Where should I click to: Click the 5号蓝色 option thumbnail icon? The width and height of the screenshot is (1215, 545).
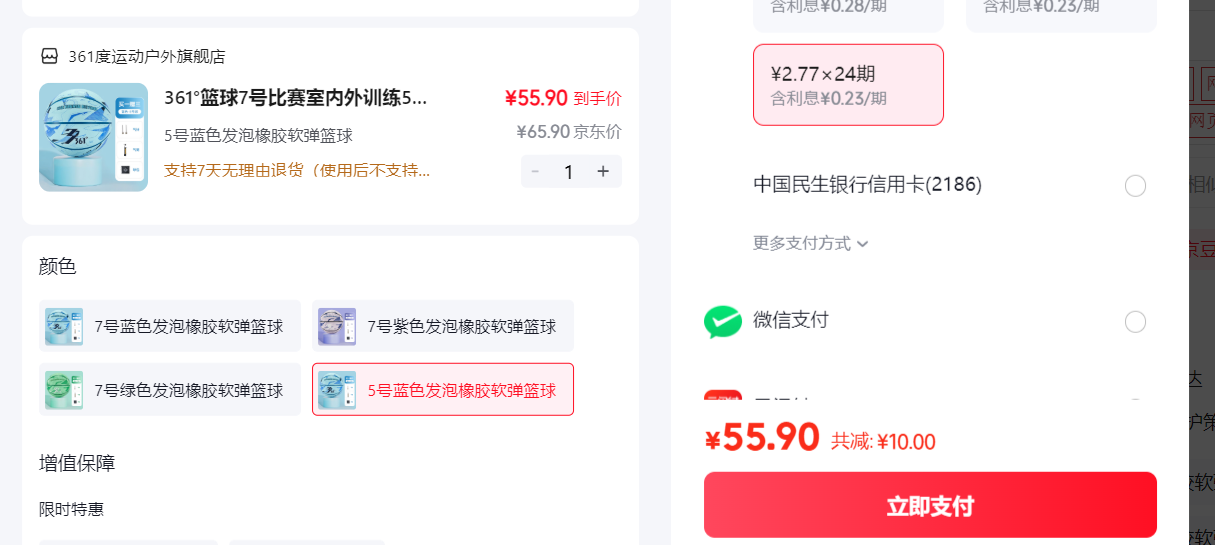(337, 390)
